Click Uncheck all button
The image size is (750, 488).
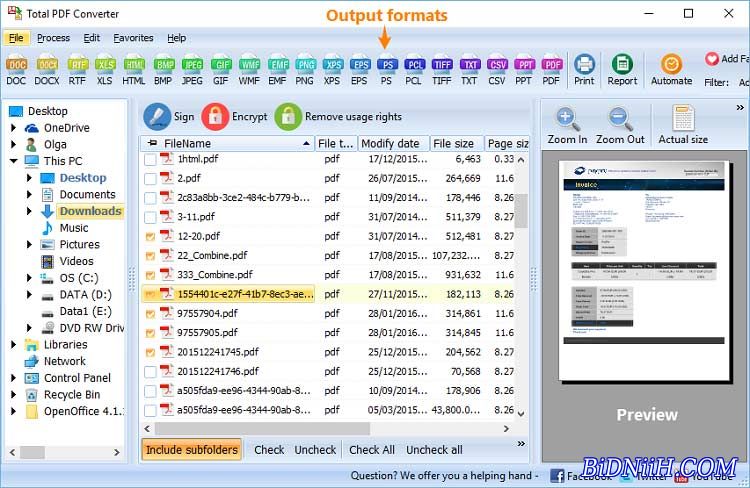point(434,450)
